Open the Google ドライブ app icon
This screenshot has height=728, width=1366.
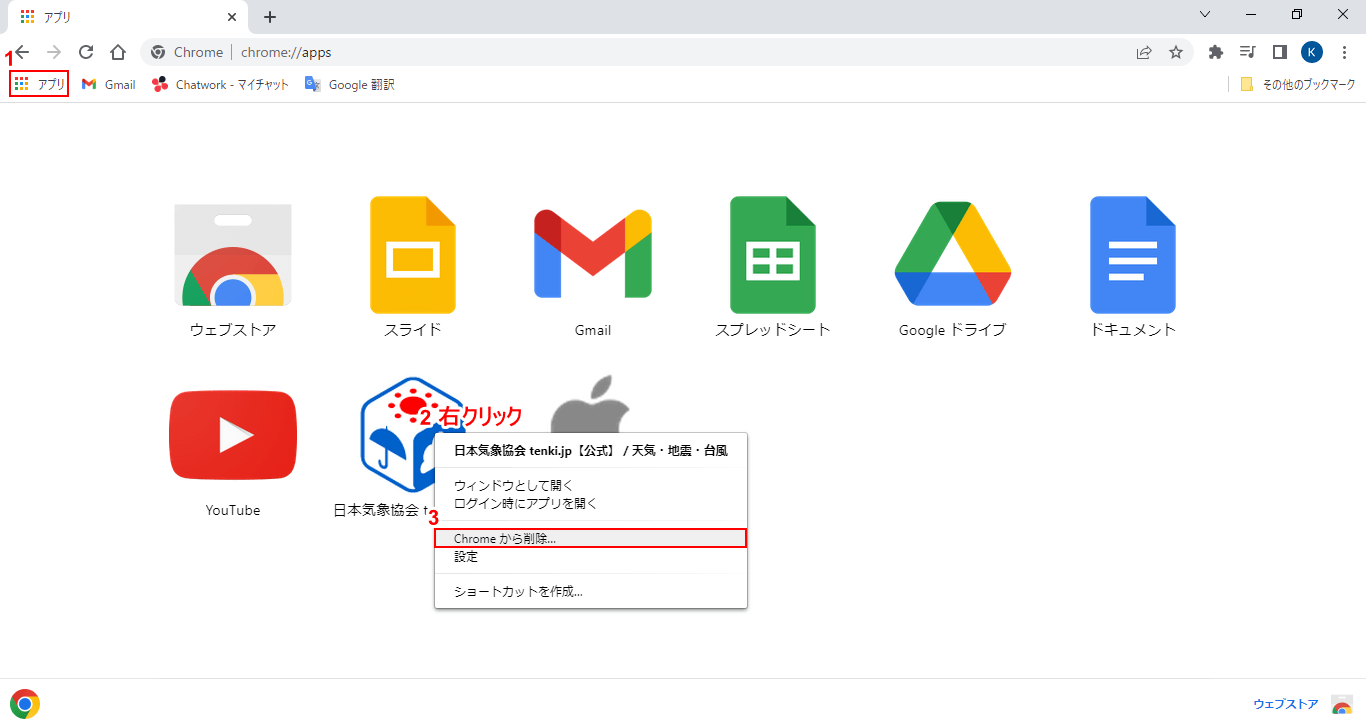(x=953, y=253)
